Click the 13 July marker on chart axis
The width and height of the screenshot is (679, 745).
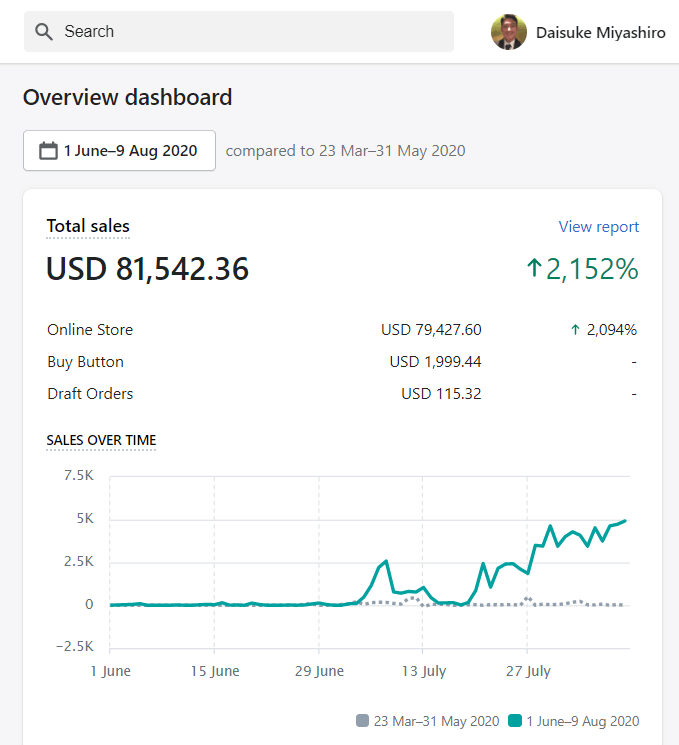pos(421,671)
